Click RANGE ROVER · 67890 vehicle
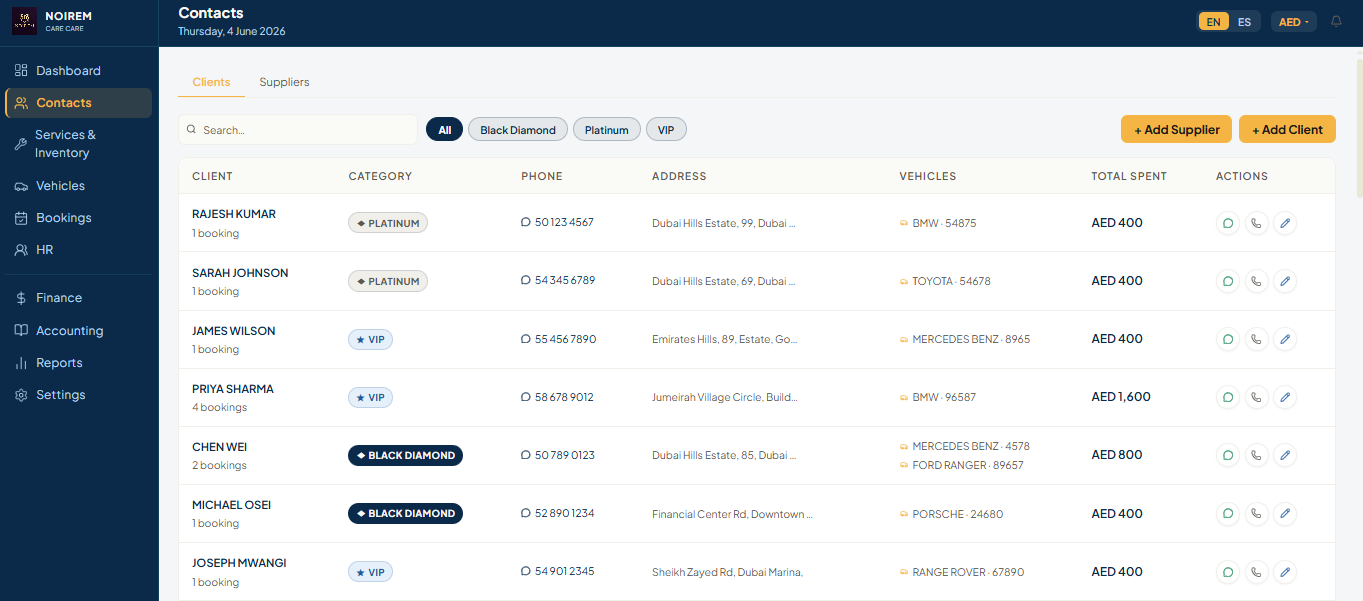The height and width of the screenshot is (601, 1363). pyautogui.click(x=968, y=572)
